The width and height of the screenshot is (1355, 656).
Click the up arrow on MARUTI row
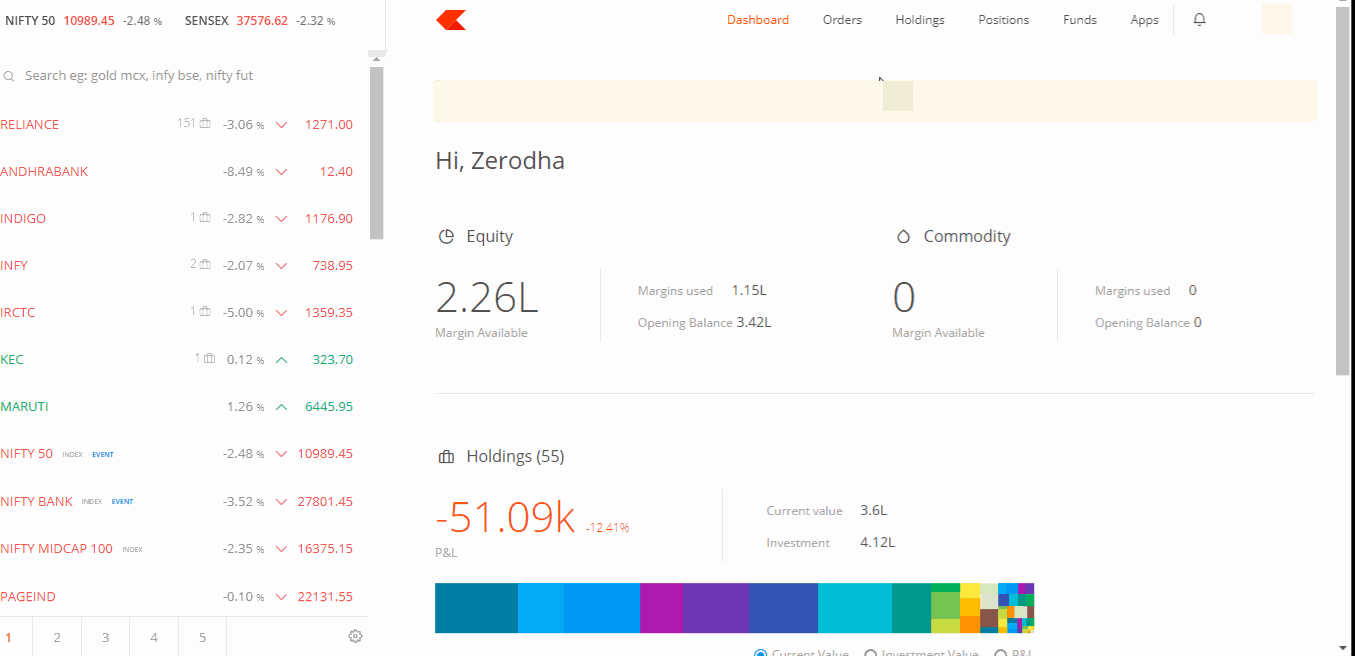pyautogui.click(x=281, y=407)
